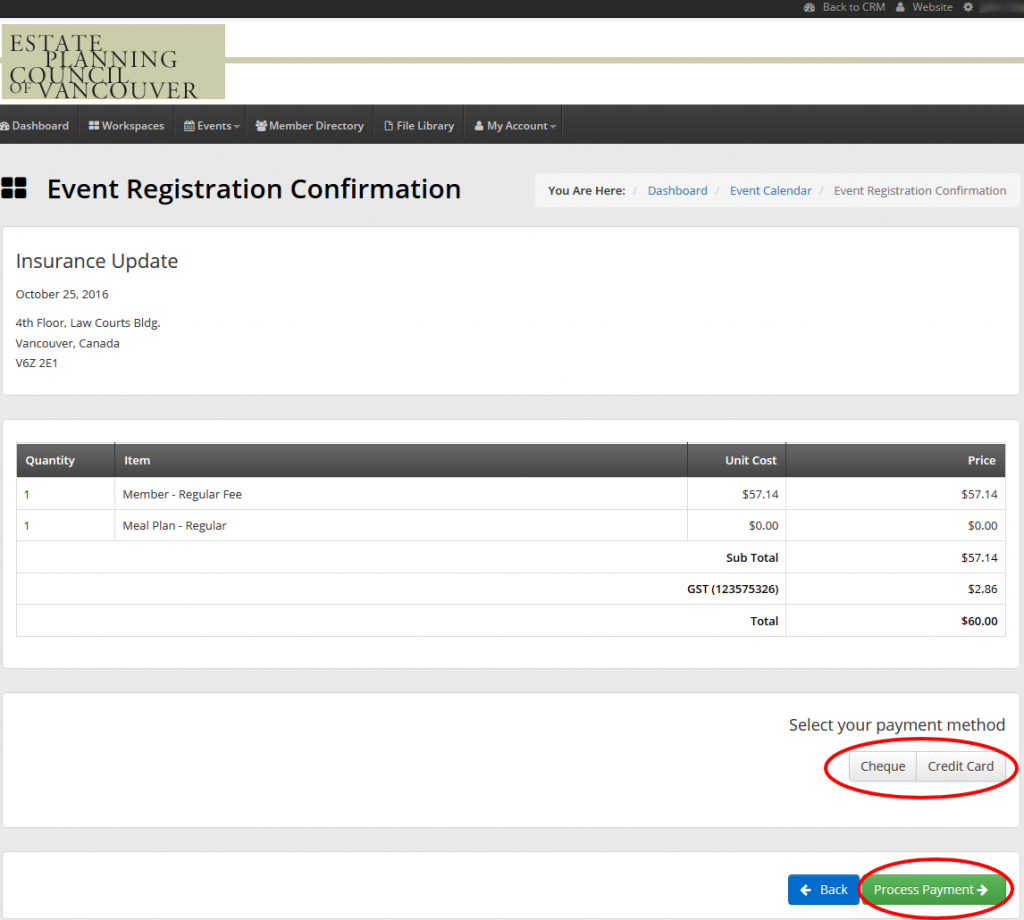This screenshot has height=920, width=1024.
Task: Open Website link in top bar
Action: click(x=932, y=7)
